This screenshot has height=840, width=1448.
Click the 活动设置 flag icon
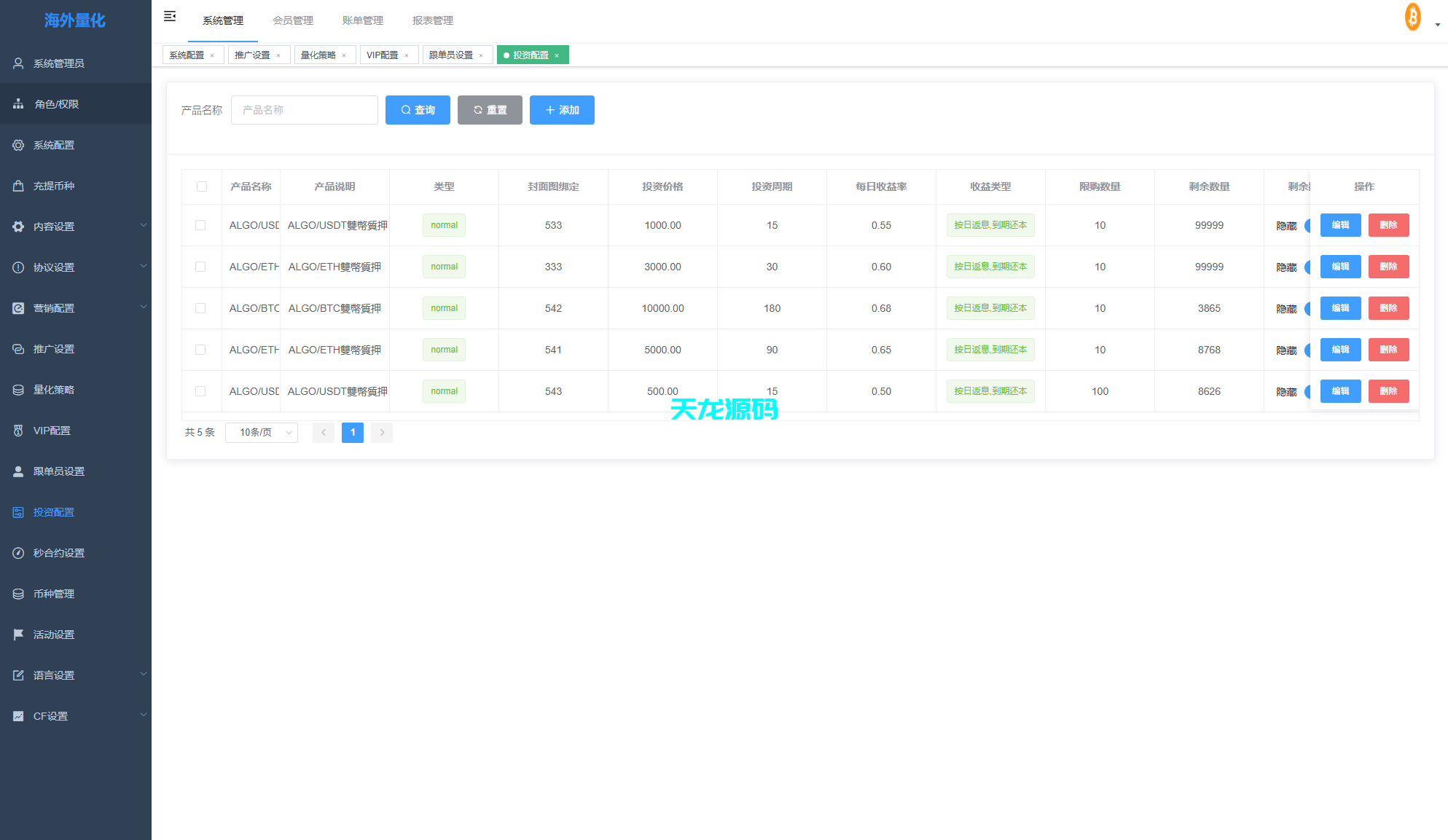tap(18, 635)
